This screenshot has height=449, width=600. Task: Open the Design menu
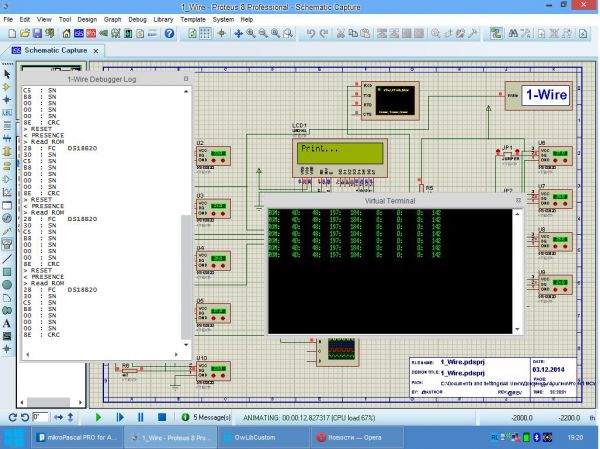[87, 19]
